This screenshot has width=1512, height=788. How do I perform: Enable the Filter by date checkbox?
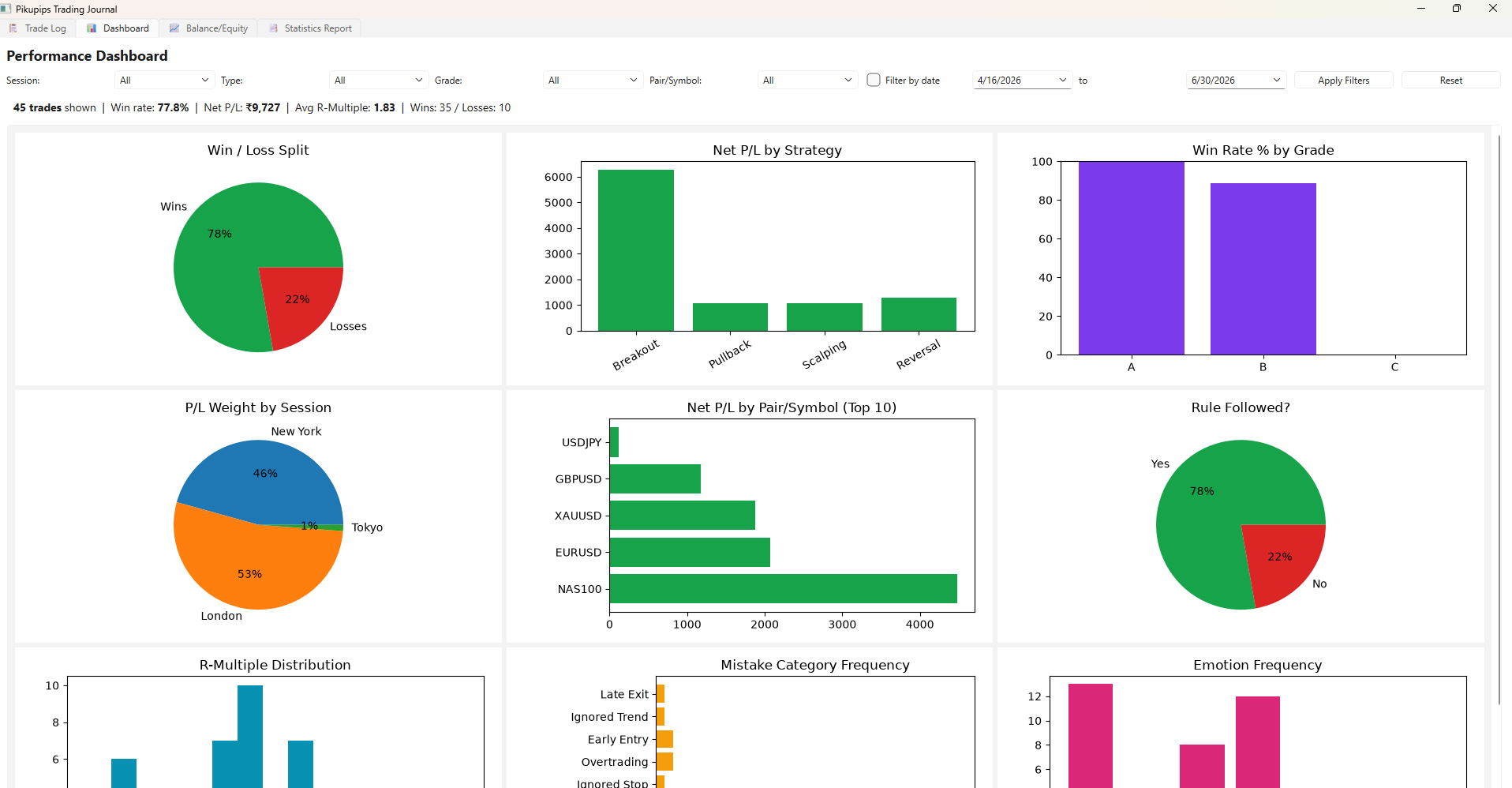(x=874, y=80)
